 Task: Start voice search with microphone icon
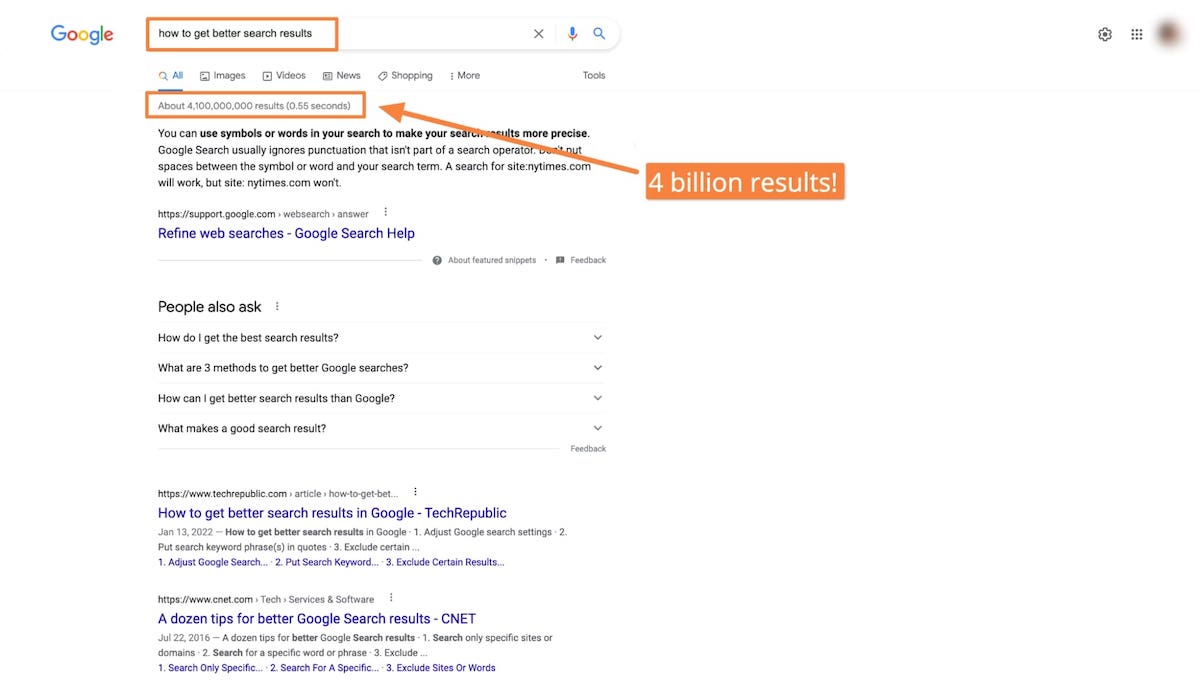click(572, 34)
